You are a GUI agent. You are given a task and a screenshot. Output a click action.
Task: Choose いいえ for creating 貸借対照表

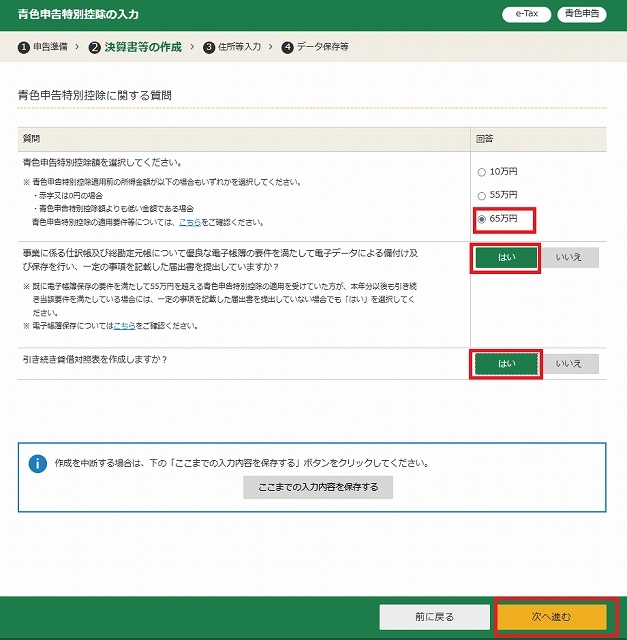[x=570, y=364]
